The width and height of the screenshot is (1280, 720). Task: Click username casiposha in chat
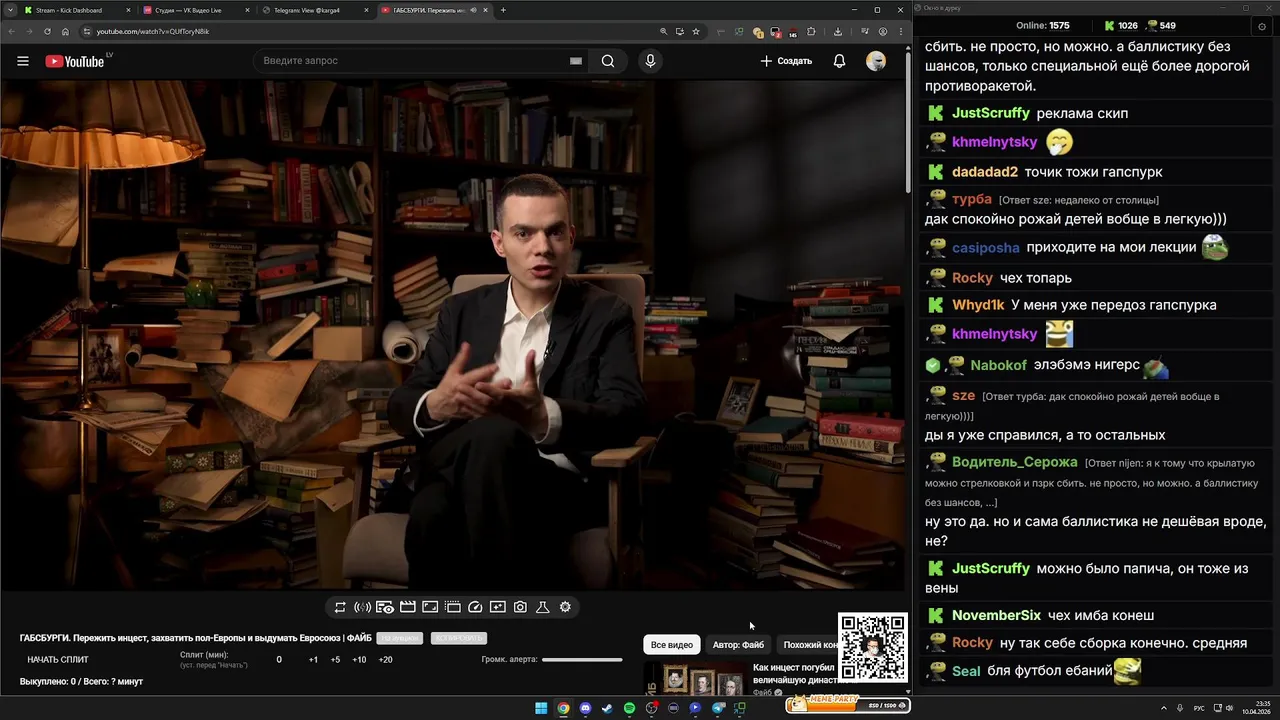(x=986, y=247)
